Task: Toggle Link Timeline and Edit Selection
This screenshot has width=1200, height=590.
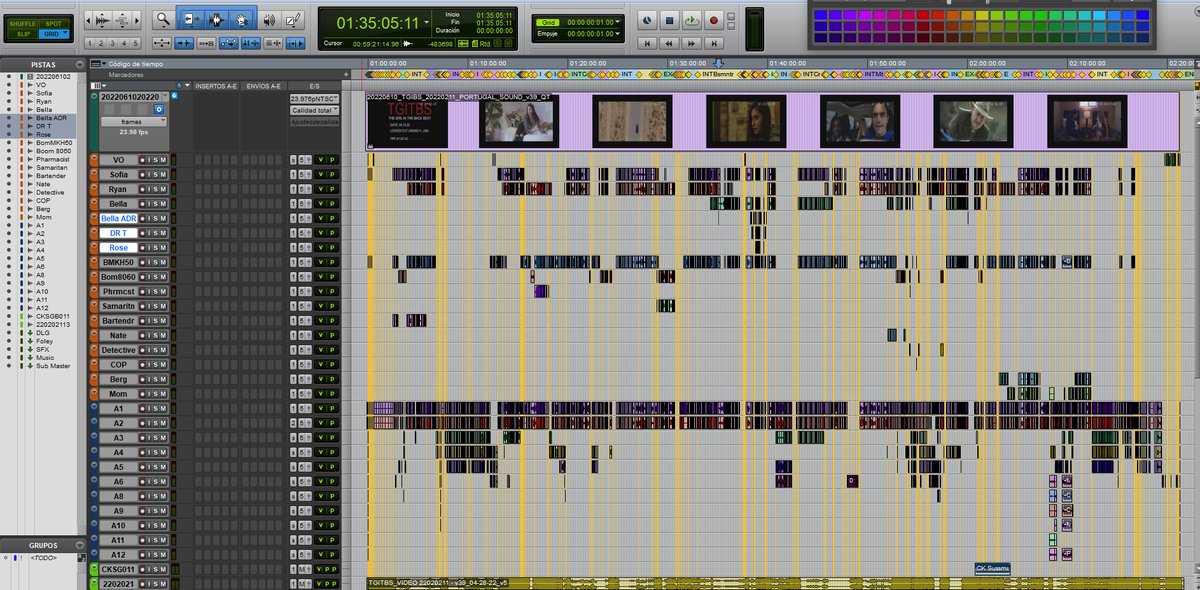Action: [x=251, y=43]
